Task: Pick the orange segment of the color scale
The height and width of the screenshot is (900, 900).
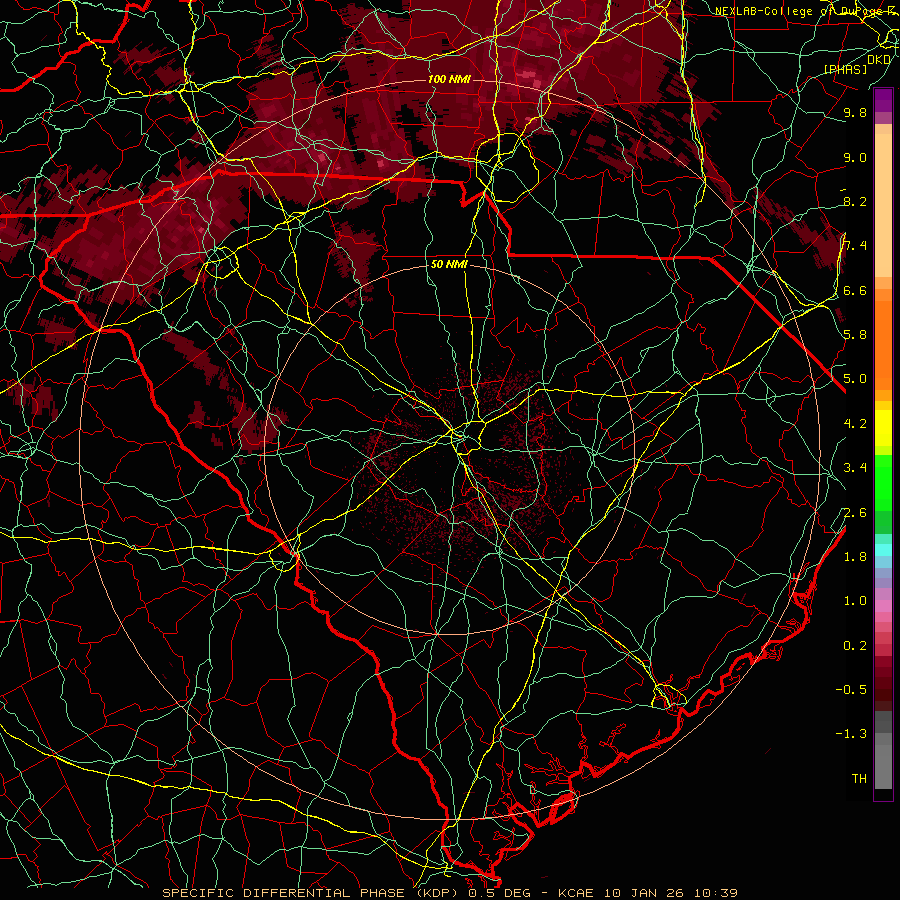Action: (x=883, y=346)
